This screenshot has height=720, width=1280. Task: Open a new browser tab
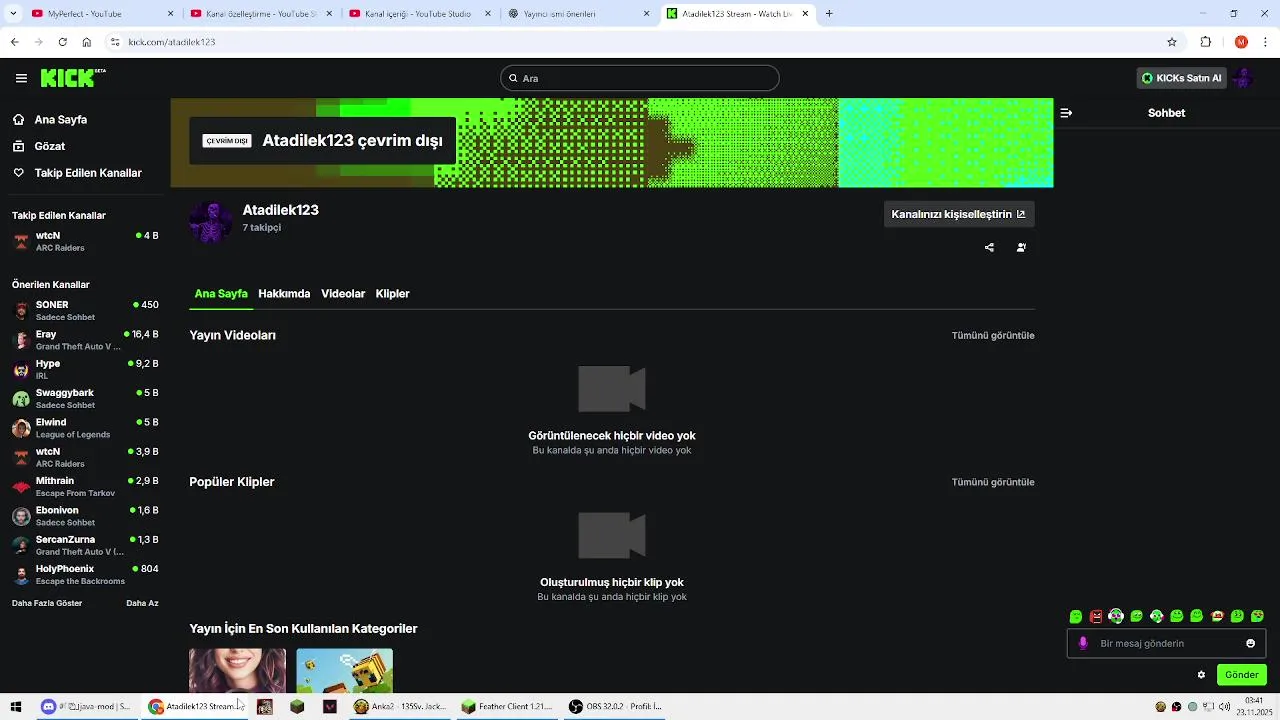coord(829,14)
